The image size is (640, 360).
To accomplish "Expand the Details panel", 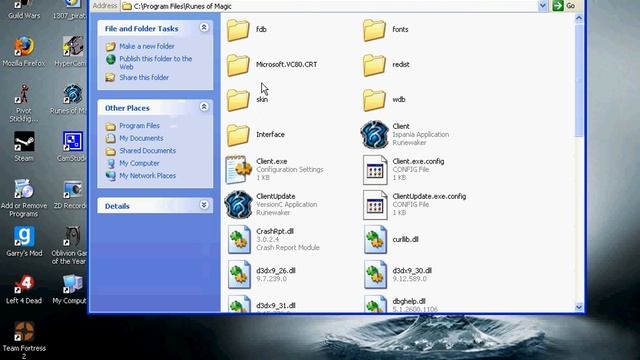I will [x=204, y=205].
